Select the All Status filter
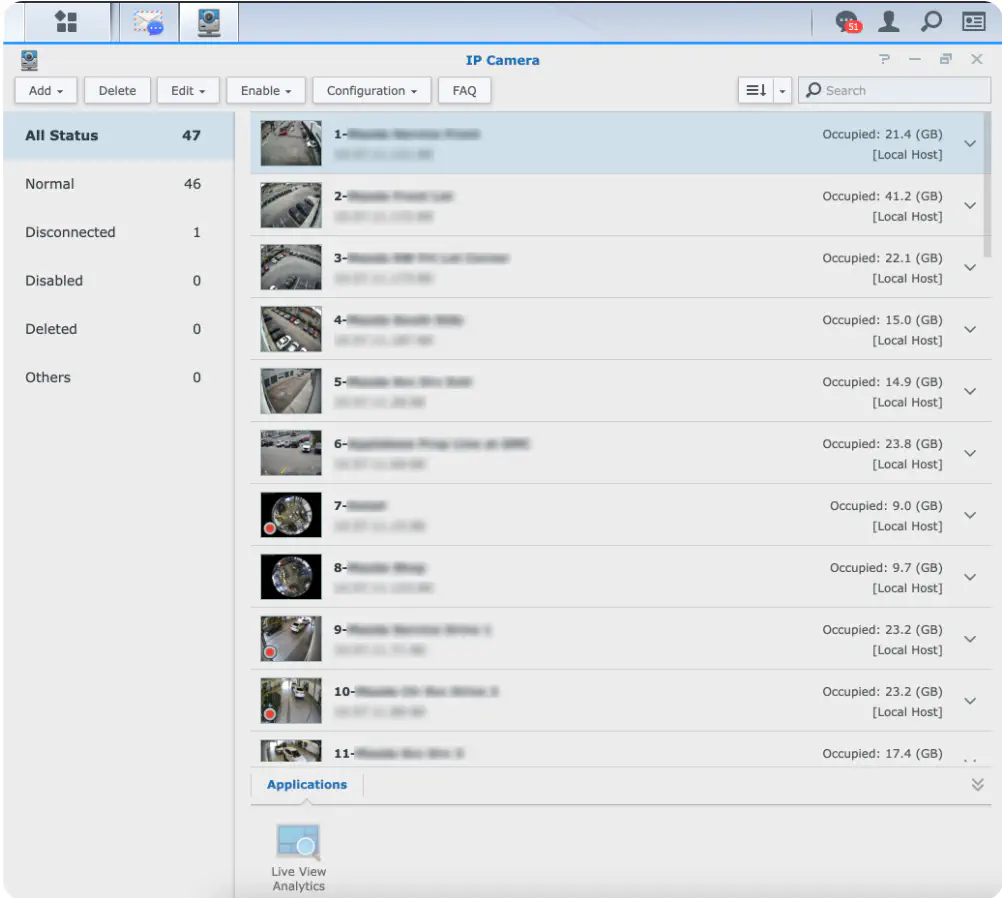1002x898 pixels. click(118, 135)
